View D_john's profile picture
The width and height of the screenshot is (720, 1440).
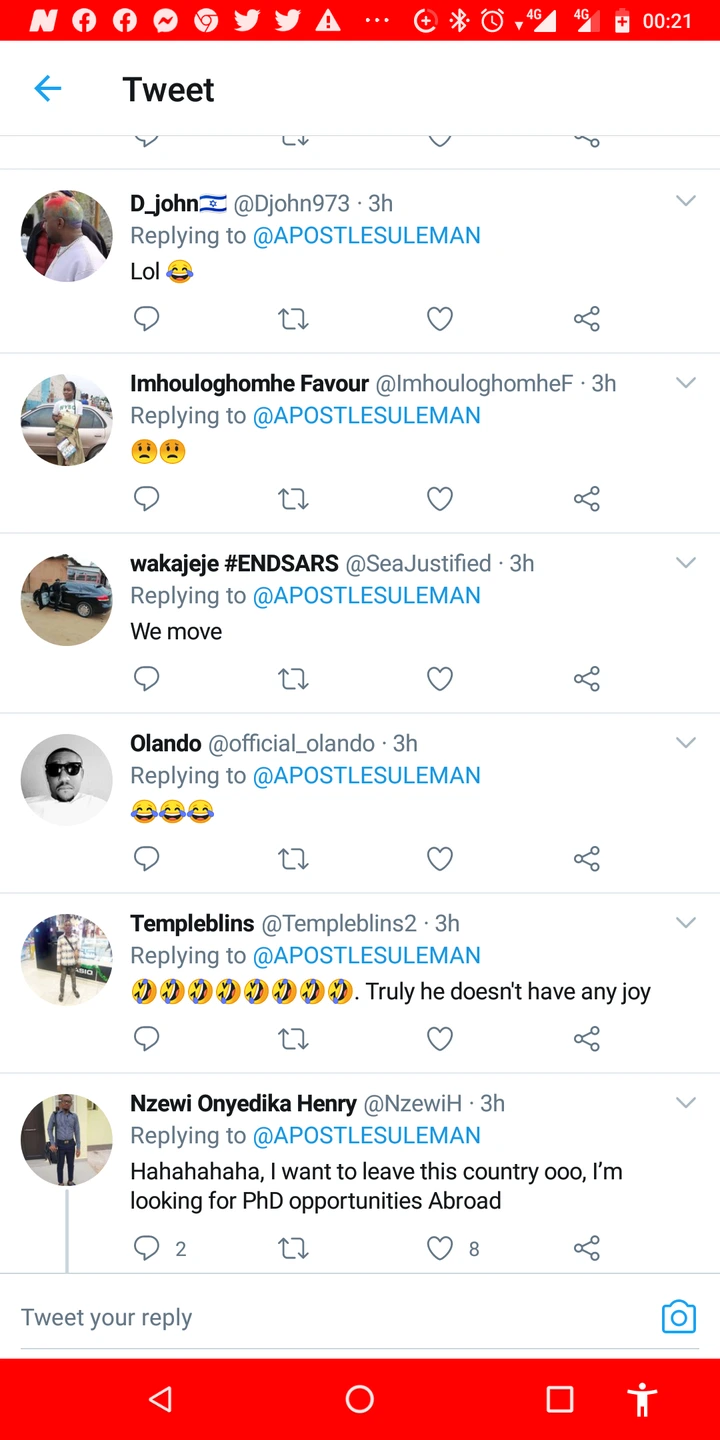(67, 236)
